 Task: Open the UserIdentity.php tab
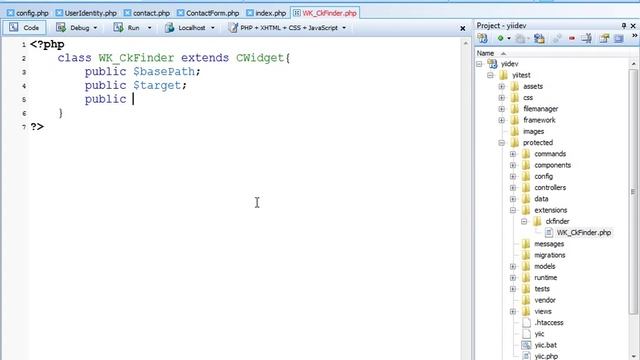tap(86, 13)
